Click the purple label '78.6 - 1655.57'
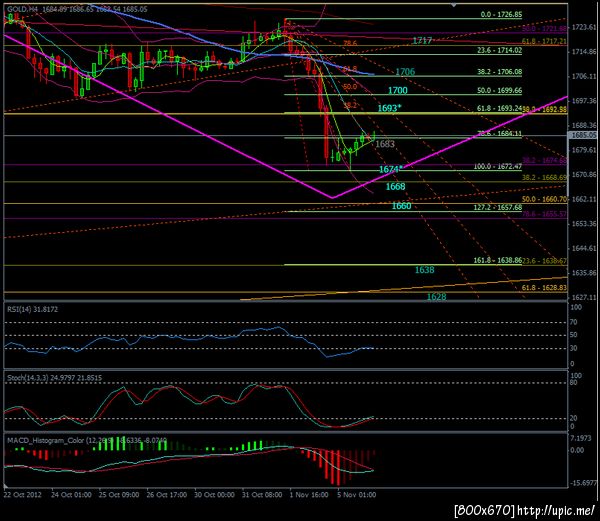This screenshot has width=600, height=521. (x=544, y=213)
